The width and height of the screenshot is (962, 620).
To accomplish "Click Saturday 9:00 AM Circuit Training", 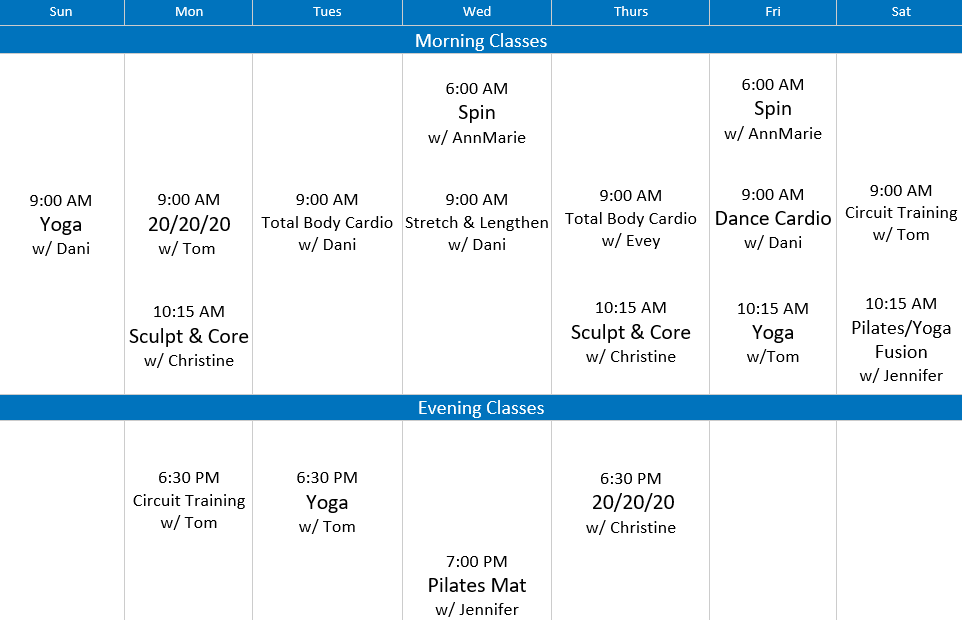I will click(900, 212).
